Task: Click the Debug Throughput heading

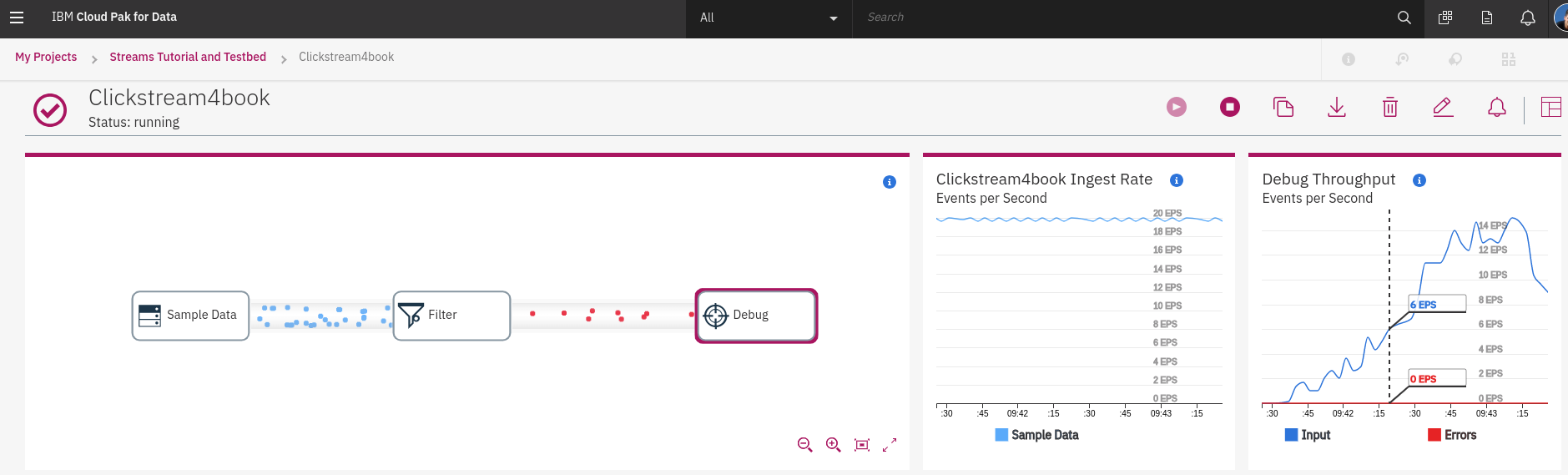Action: tap(1329, 179)
